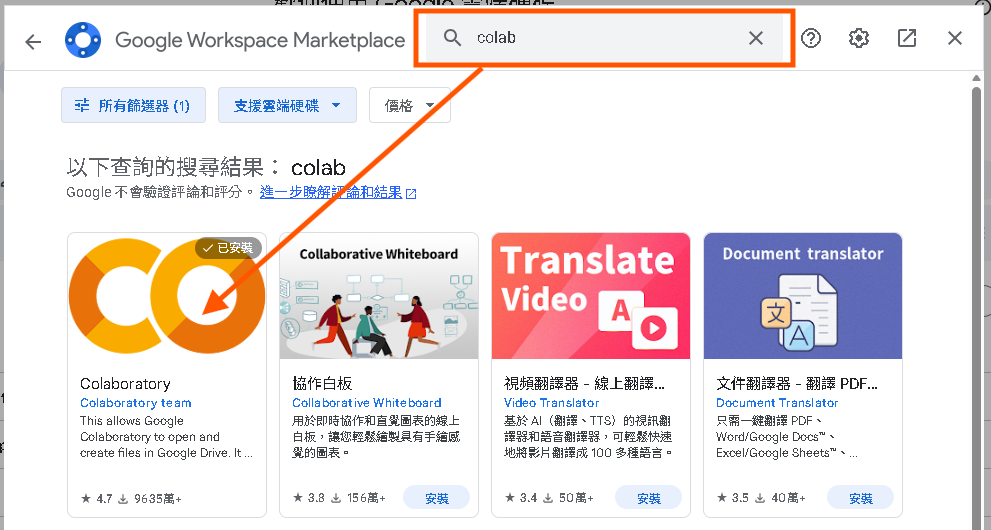Screen dimensions: 991x530
Task: Open Google Workspace Marketplace logo
Action: click(x=83, y=40)
